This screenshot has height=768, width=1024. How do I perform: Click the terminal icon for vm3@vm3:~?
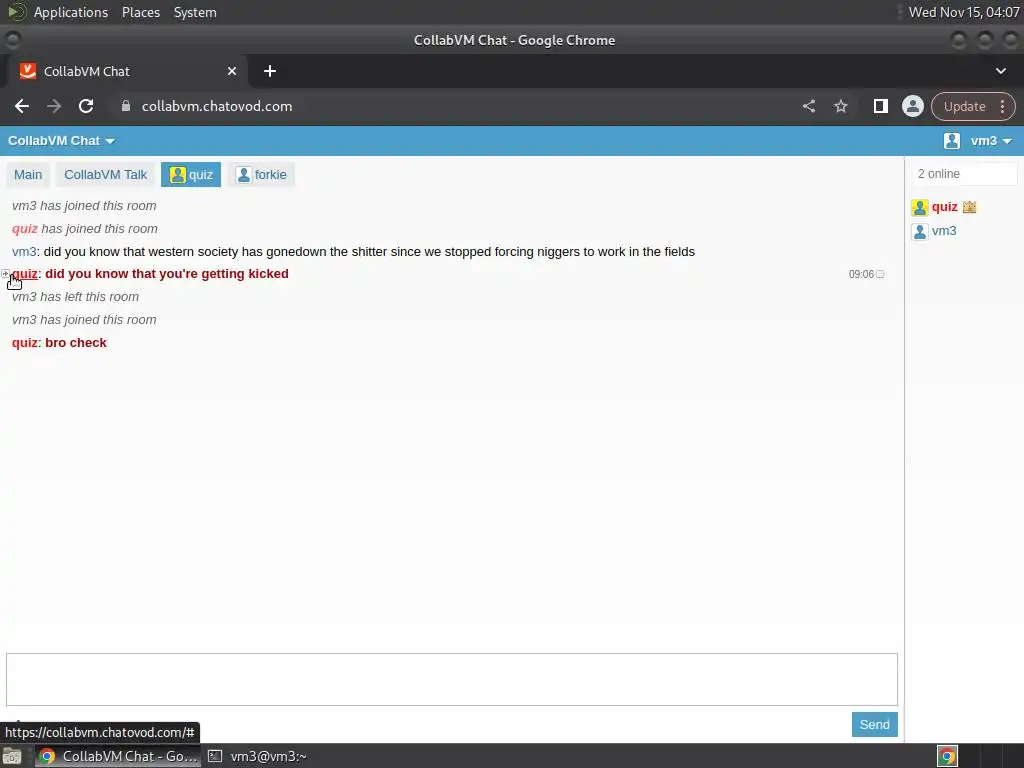[215, 756]
